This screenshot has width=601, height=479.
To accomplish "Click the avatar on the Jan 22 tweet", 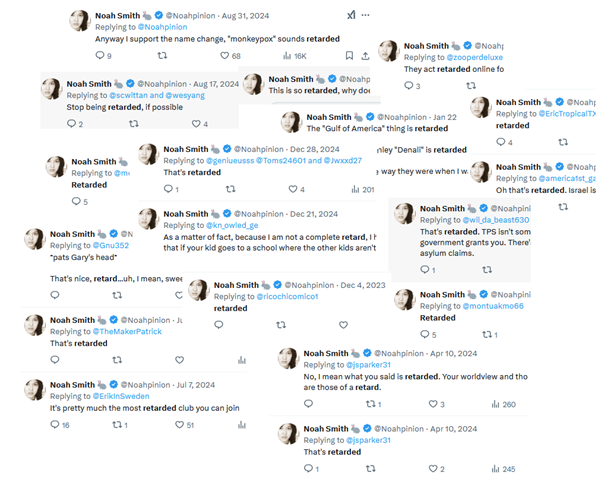I will point(290,122).
